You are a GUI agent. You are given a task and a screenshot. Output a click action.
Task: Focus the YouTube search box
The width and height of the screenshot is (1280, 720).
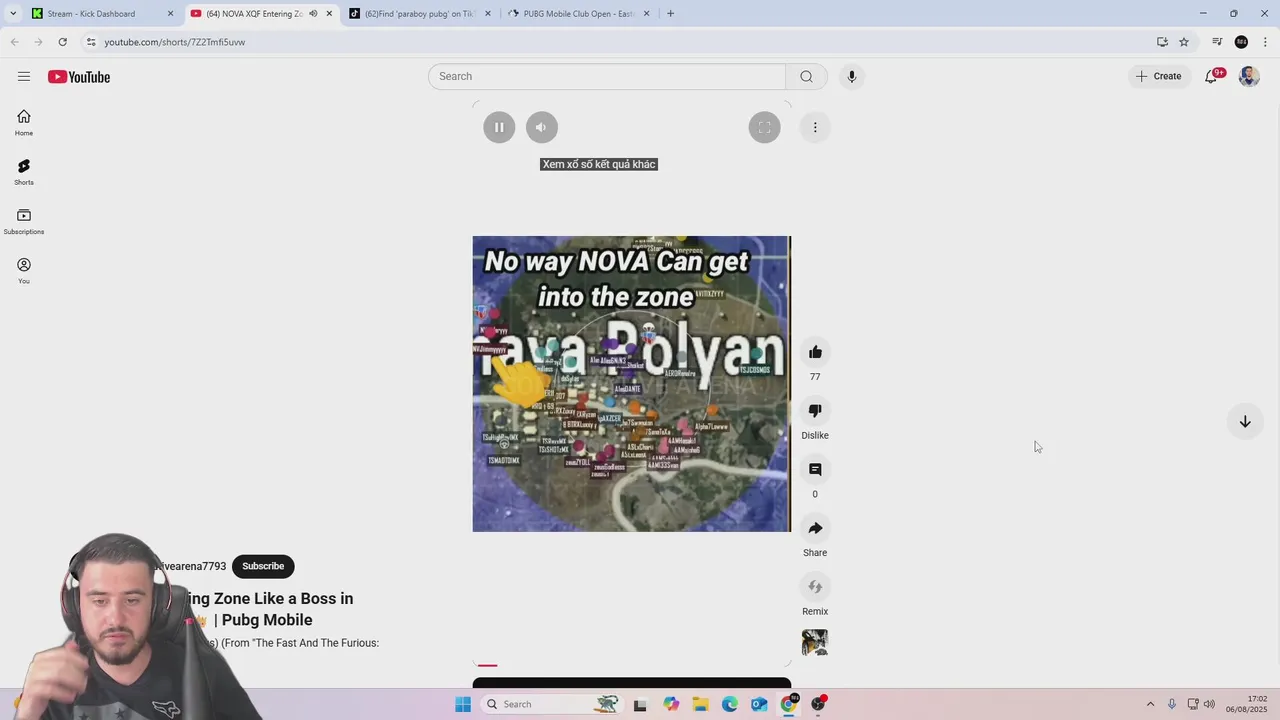tap(607, 76)
